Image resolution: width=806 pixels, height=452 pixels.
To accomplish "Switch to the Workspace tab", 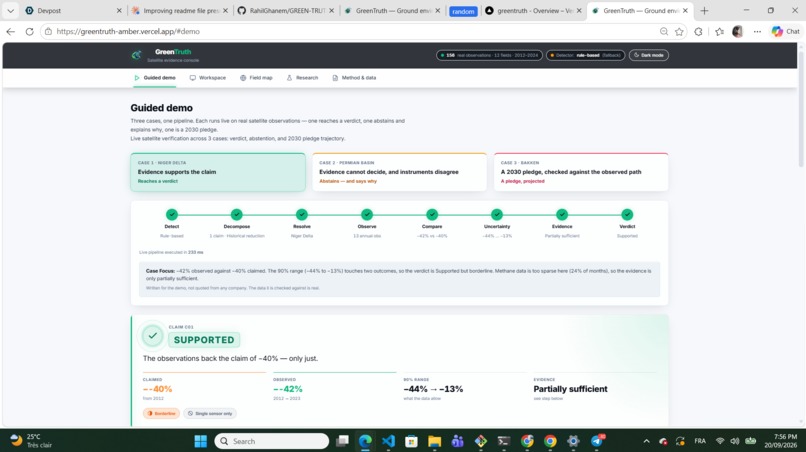I will point(208,78).
